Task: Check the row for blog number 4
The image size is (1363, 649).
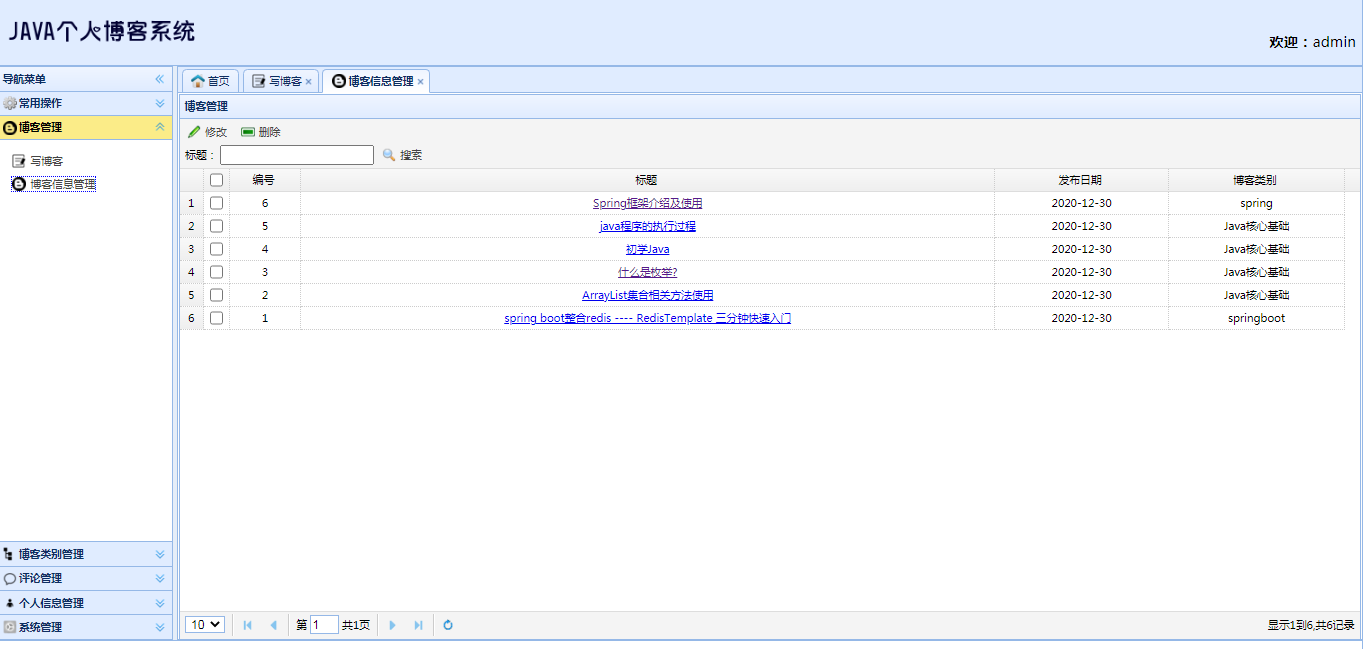Action: pyautogui.click(x=216, y=249)
